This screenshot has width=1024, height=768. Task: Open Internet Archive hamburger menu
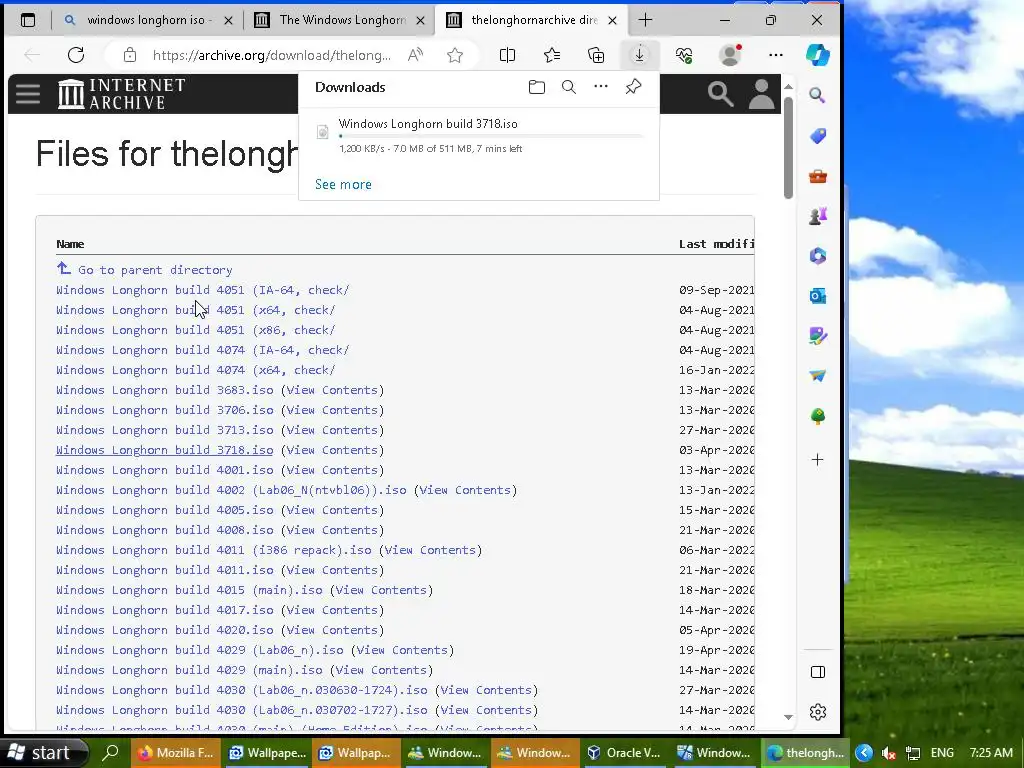click(x=28, y=94)
